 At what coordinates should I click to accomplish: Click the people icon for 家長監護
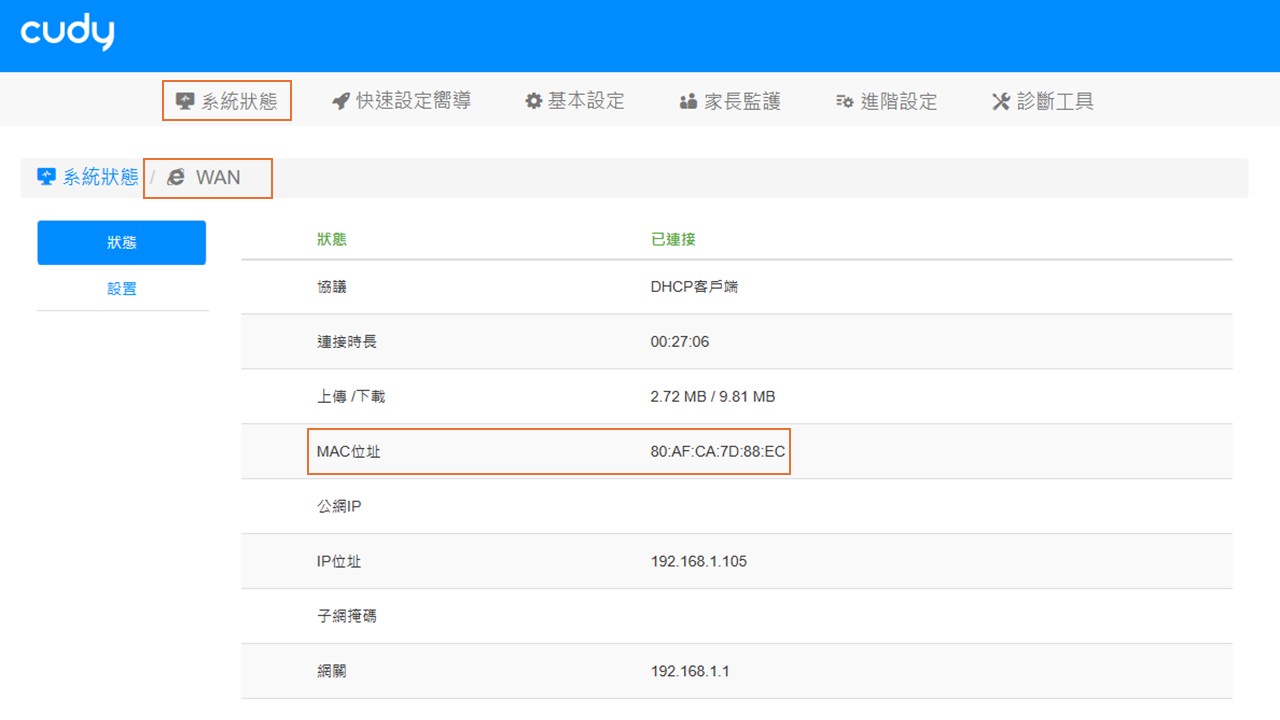pyautogui.click(x=688, y=101)
